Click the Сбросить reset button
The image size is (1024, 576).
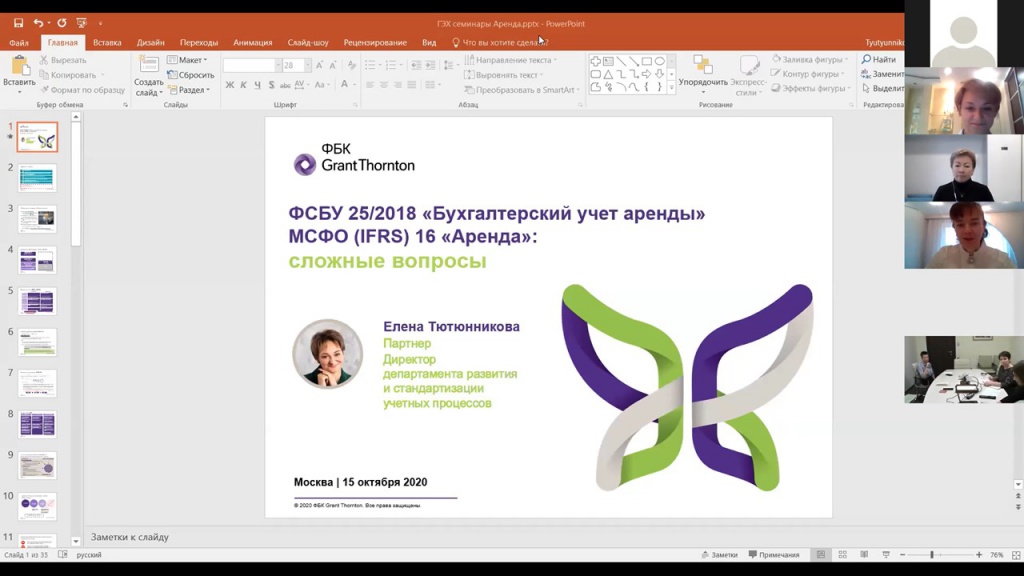[x=190, y=75]
